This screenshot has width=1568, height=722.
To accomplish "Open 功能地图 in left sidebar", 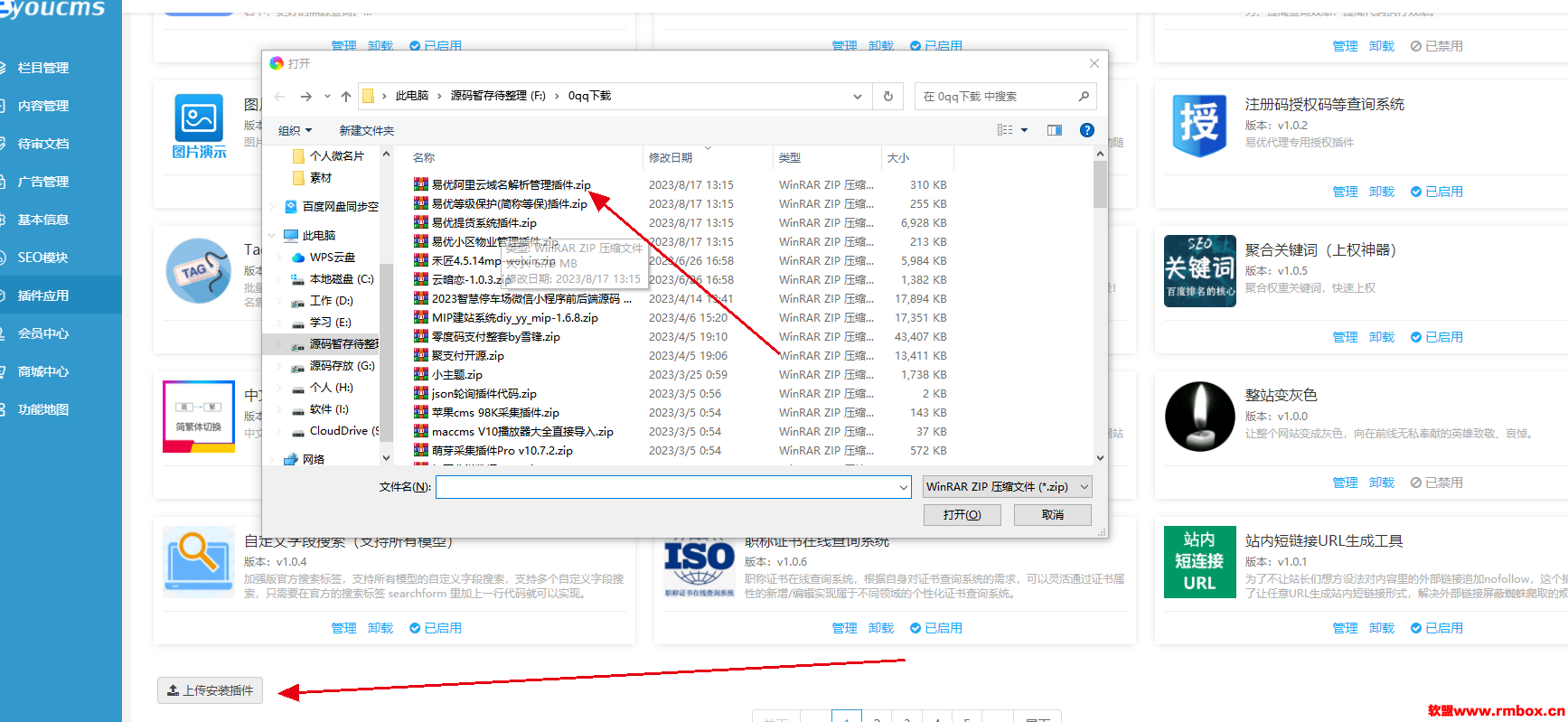I will tap(42, 409).
